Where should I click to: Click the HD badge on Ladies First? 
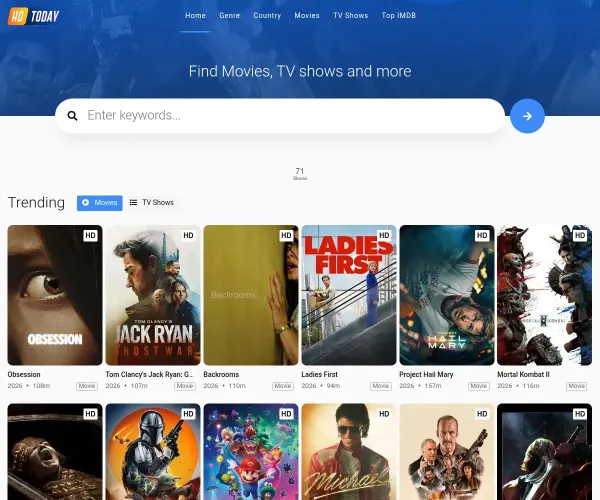point(384,235)
